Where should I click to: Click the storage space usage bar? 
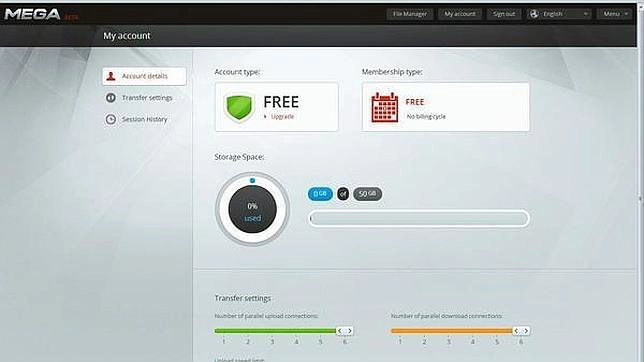pyautogui.click(x=419, y=219)
